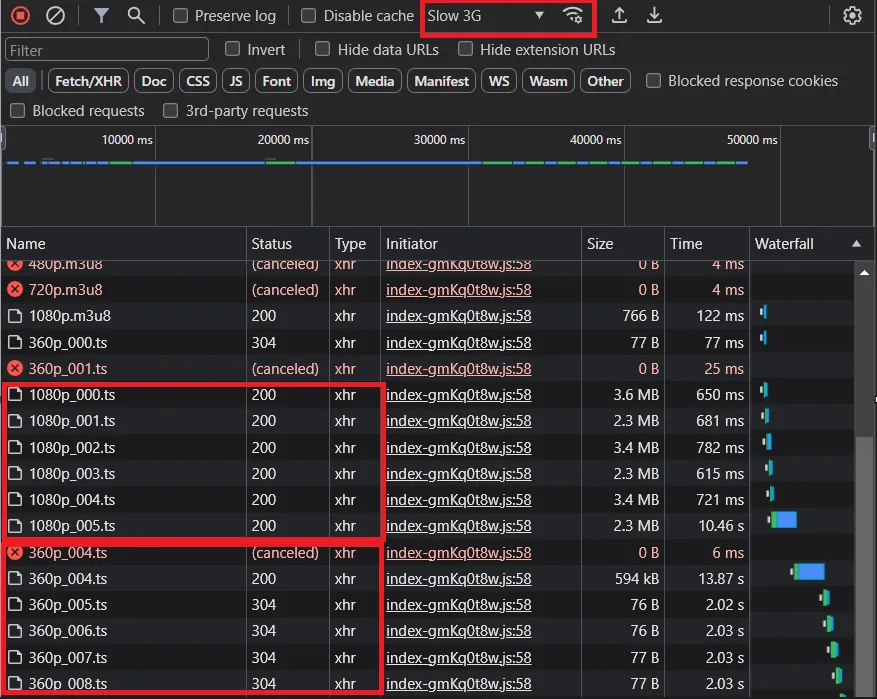Click the Filter text input field

click(107, 49)
